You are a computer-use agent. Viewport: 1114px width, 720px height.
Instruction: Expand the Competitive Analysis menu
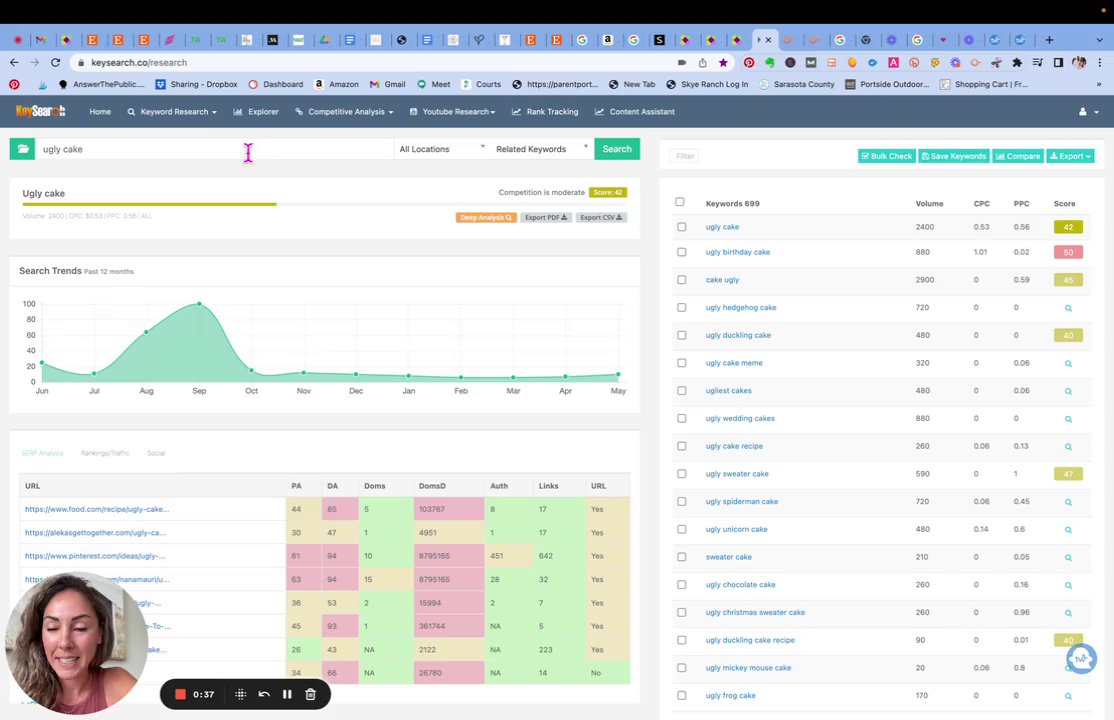click(x=344, y=112)
